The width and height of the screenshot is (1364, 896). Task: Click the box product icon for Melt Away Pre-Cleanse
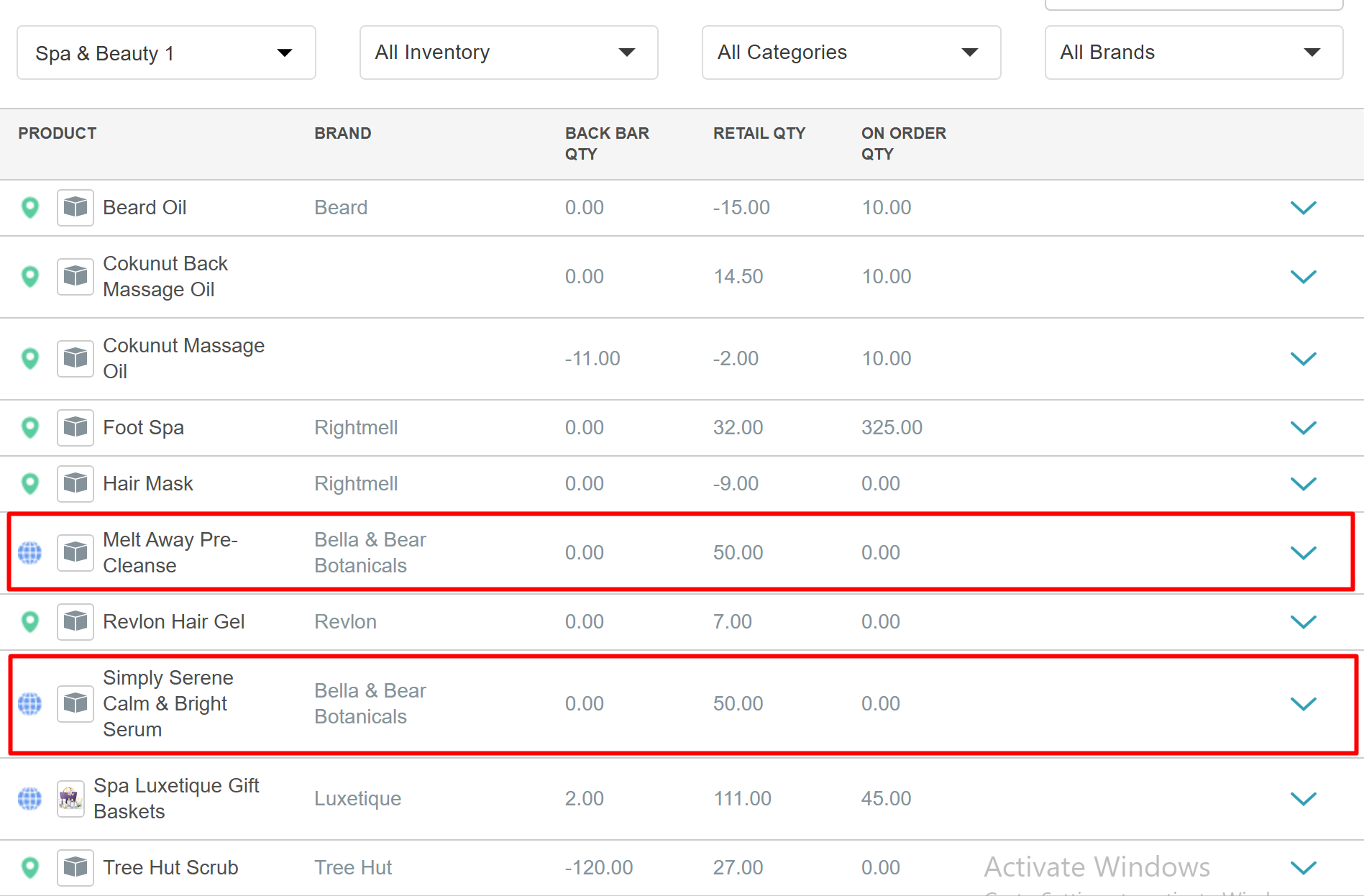click(75, 553)
